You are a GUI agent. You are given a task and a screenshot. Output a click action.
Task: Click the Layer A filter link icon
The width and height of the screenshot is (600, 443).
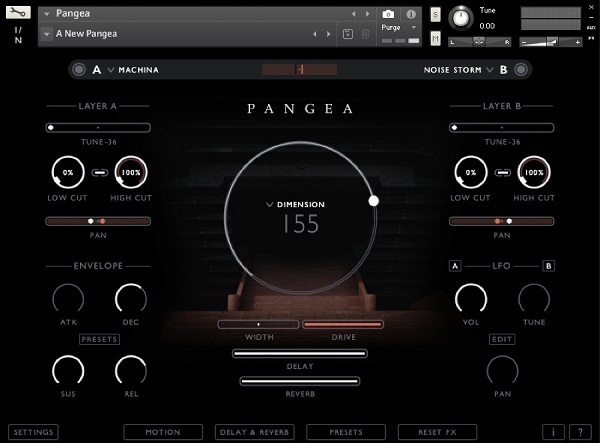click(99, 173)
